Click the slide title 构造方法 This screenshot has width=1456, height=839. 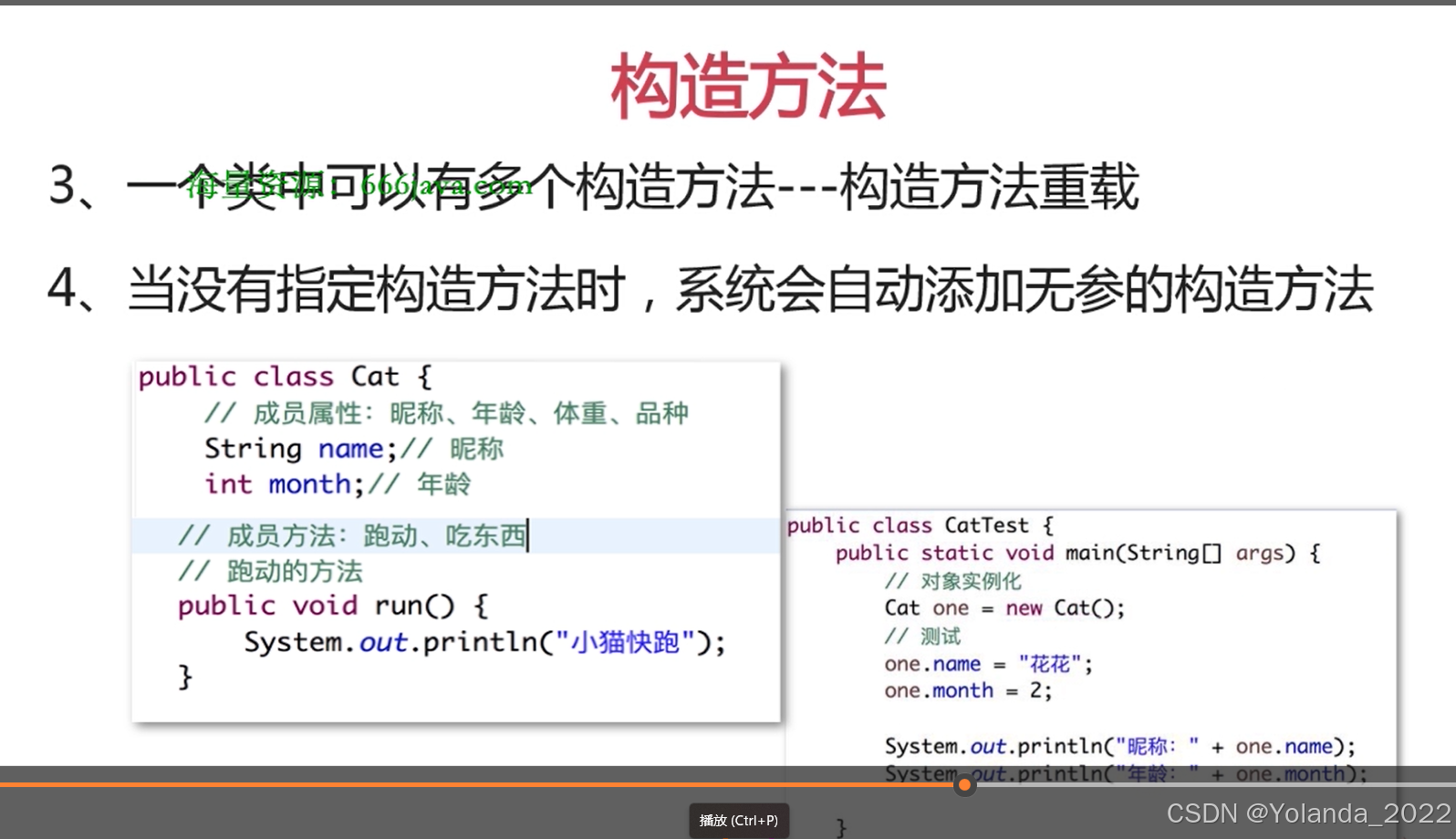pos(748,87)
